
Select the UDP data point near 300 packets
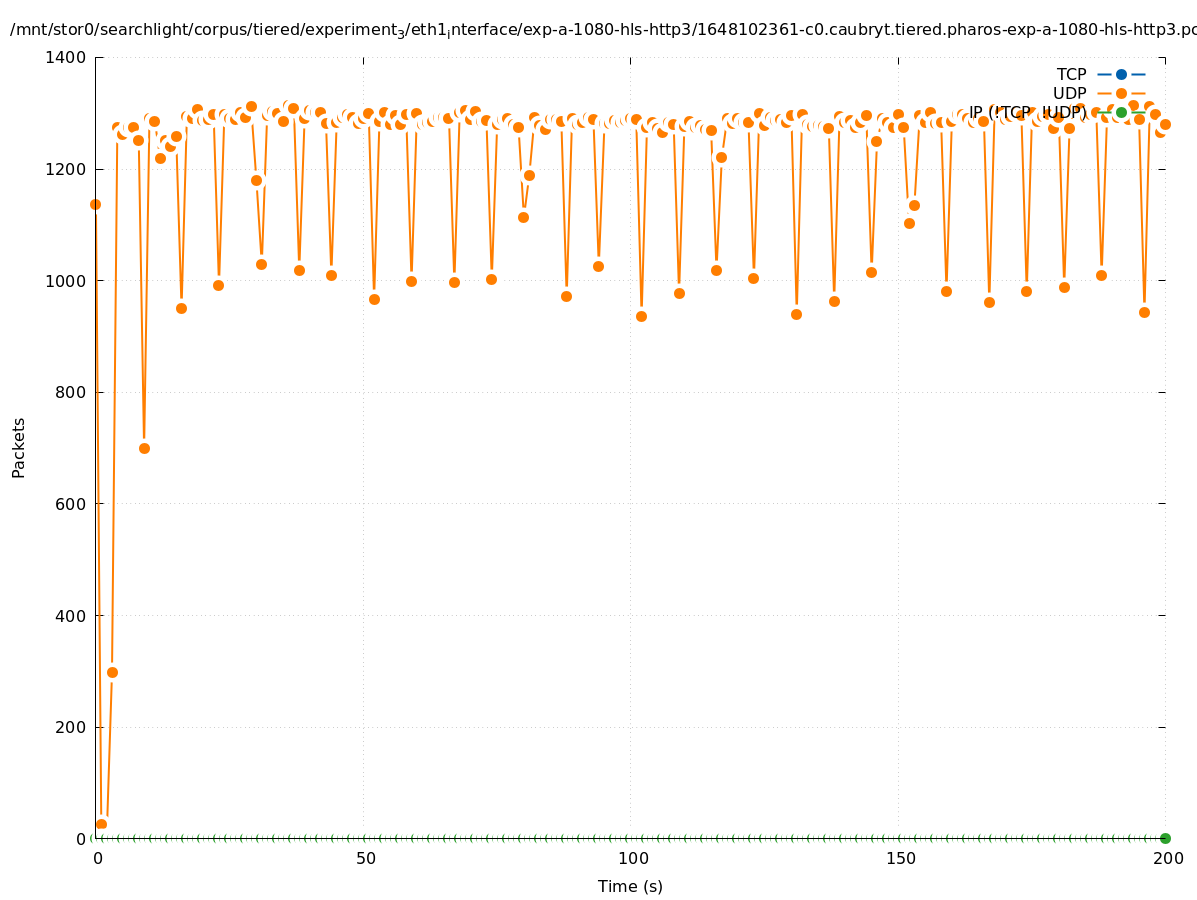click(x=112, y=672)
